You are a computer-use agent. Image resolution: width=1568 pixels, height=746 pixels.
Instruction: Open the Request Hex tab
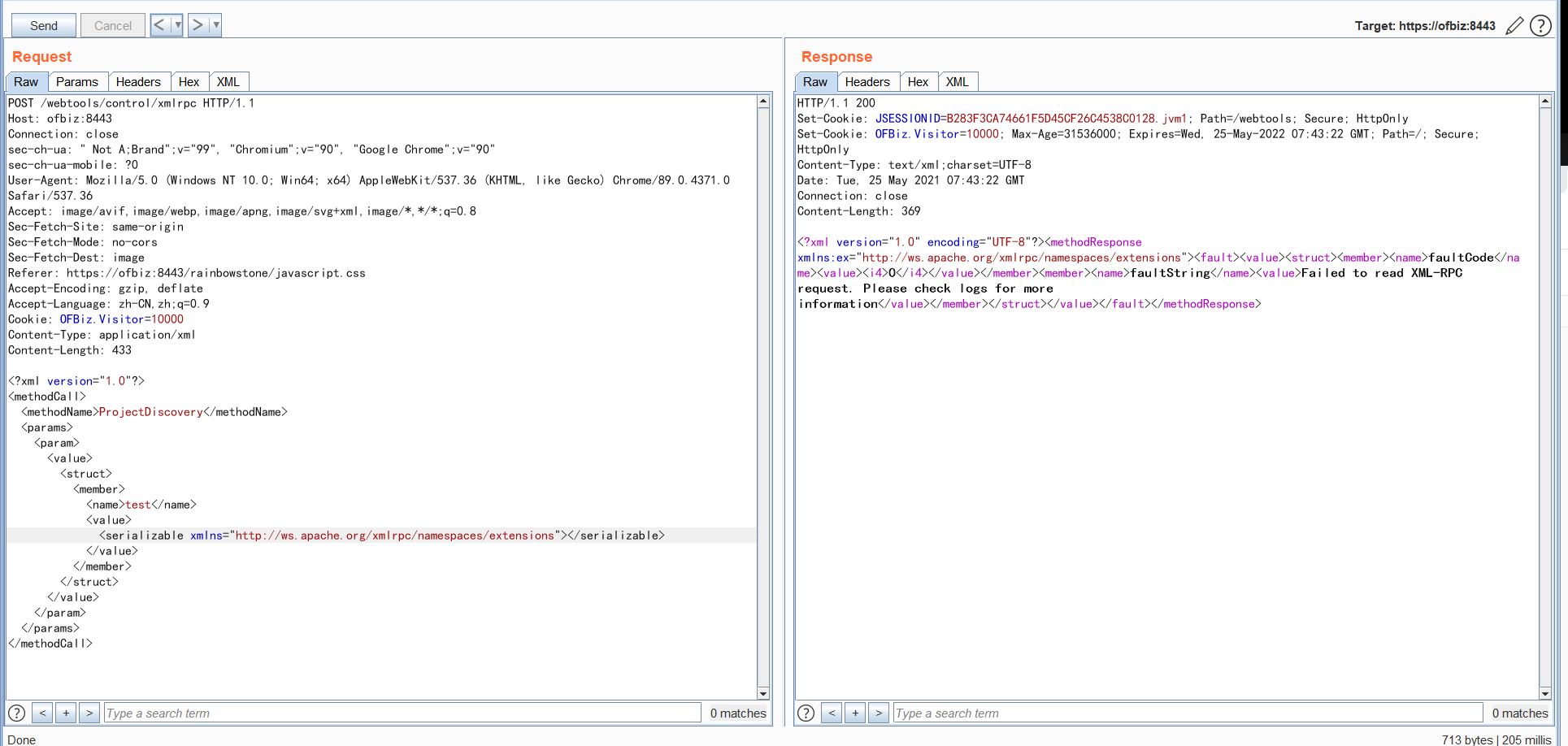click(189, 82)
